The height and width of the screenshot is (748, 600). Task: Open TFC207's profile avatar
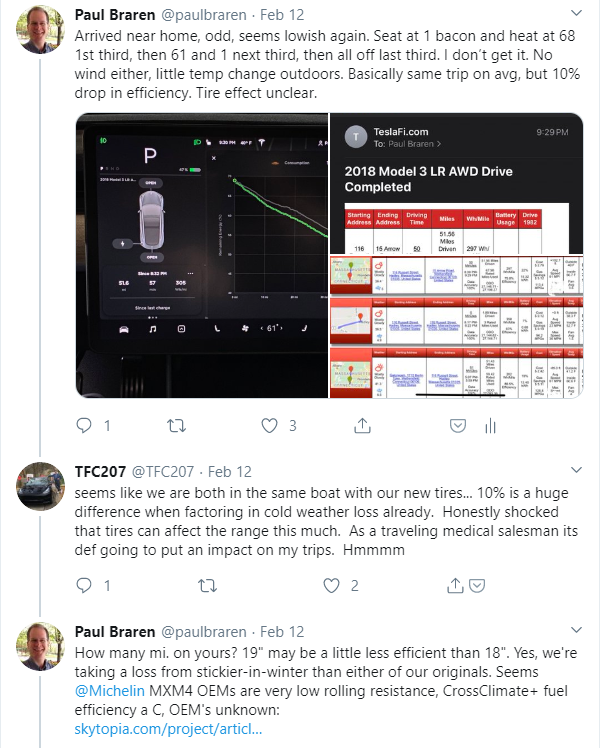click(40, 486)
